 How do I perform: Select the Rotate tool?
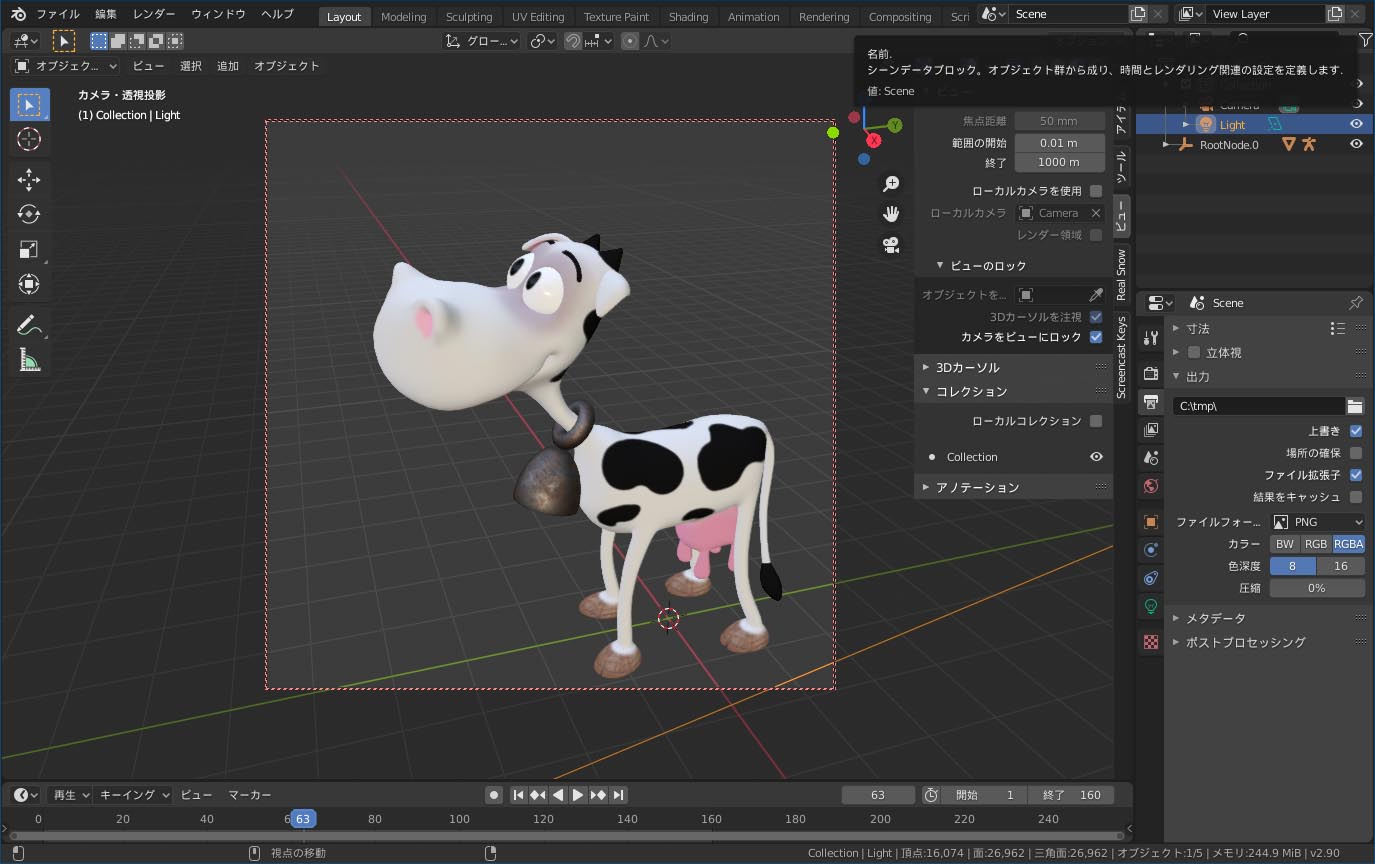pos(29,214)
